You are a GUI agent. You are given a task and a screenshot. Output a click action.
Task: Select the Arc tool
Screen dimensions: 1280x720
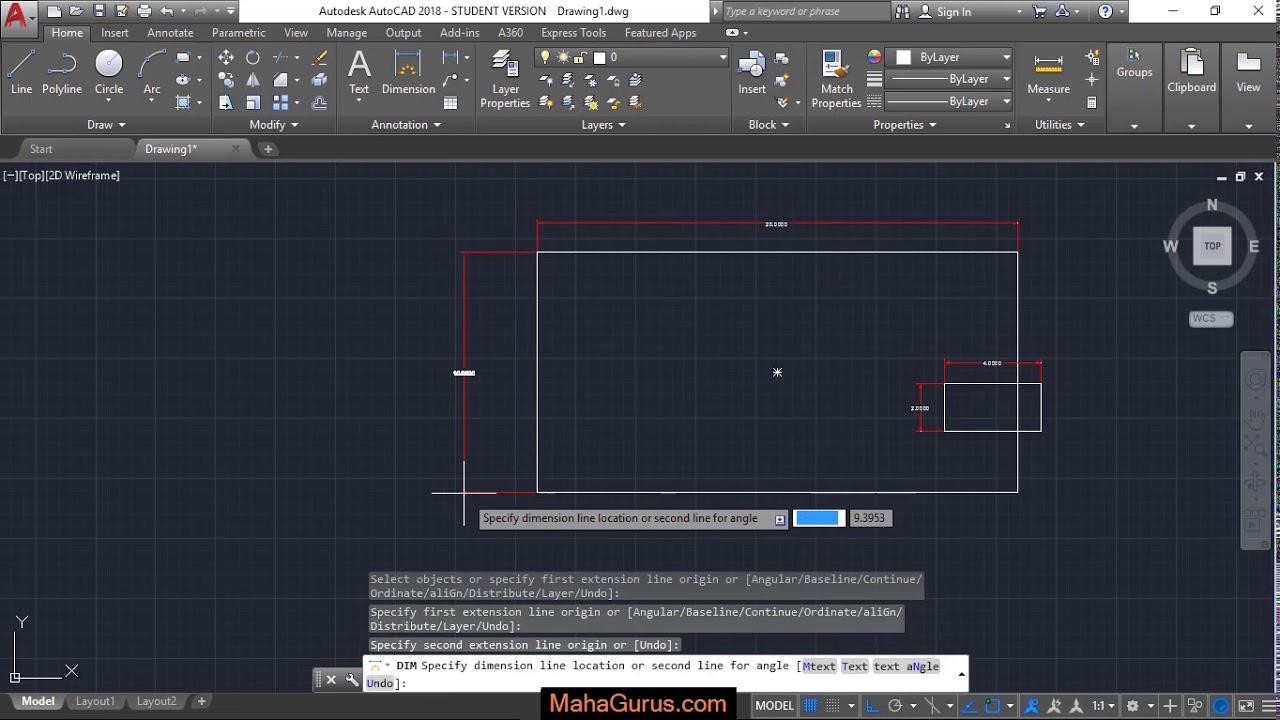click(152, 73)
